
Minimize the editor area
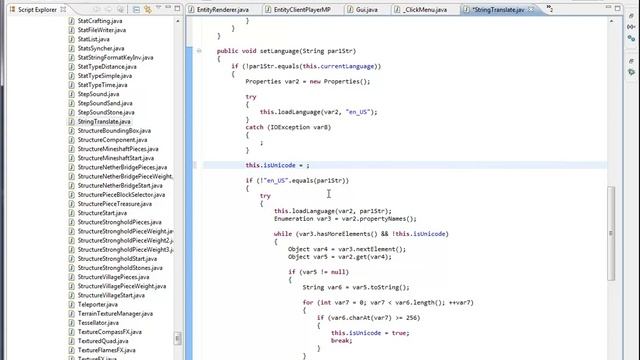[x=608, y=8]
